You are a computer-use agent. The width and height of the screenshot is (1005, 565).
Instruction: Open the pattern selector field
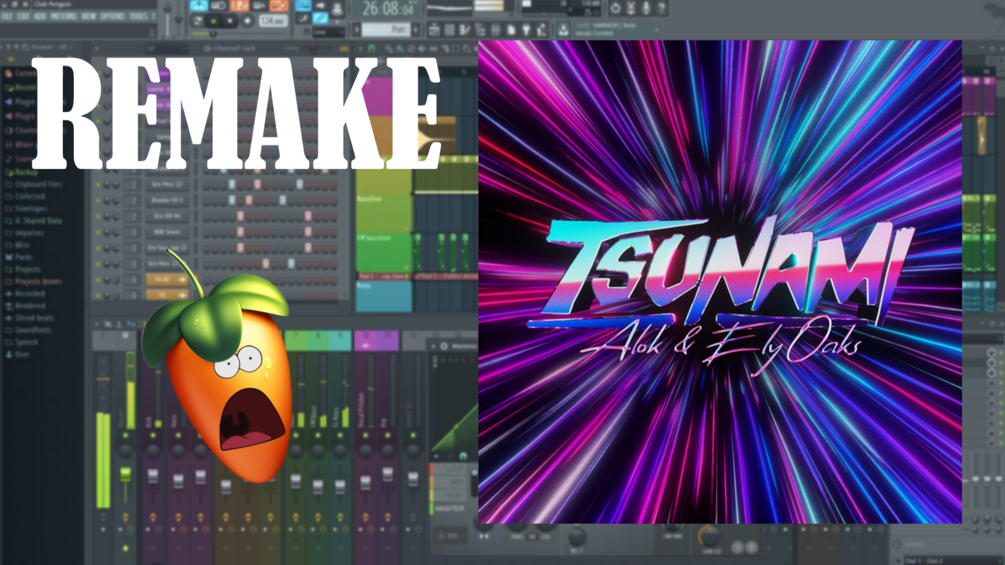(386, 29)
